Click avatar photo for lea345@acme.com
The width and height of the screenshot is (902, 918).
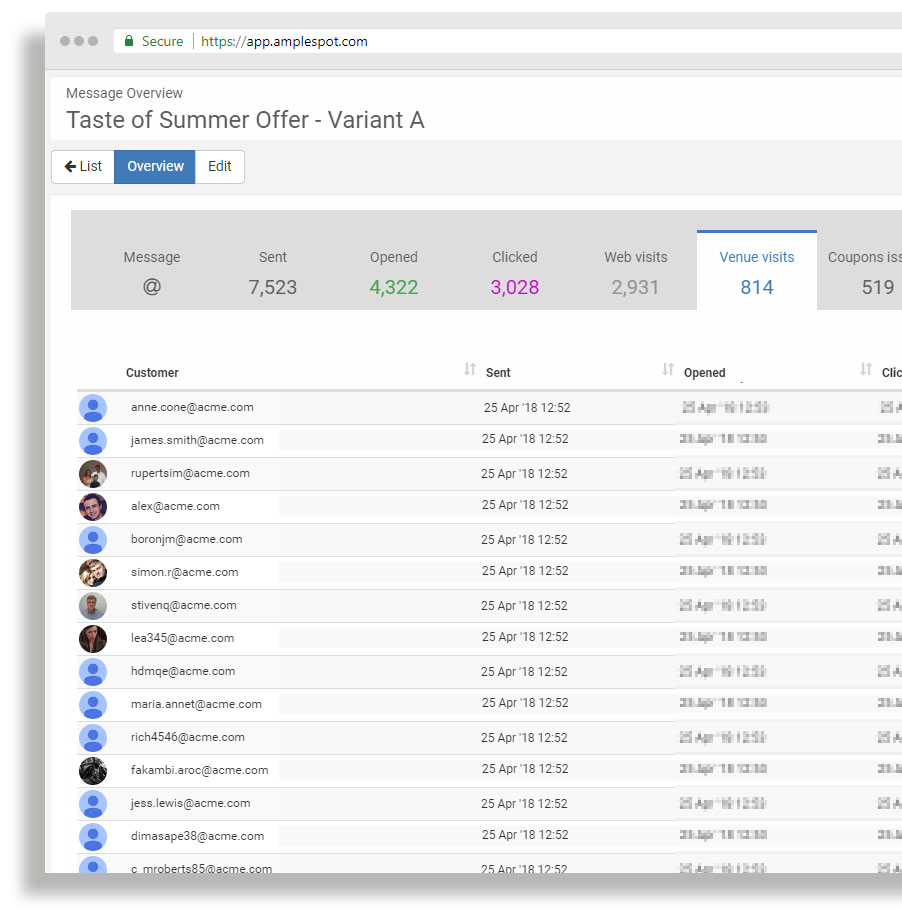pyautogui.click(x=93, y=639)
